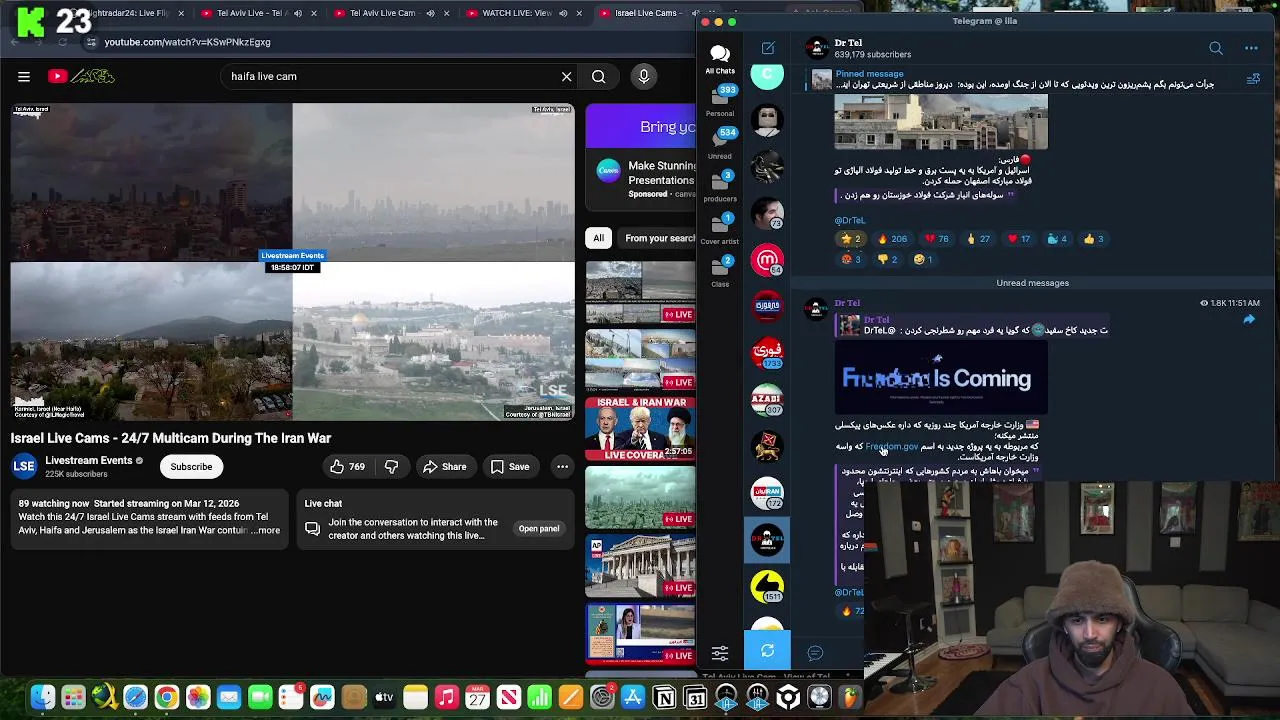Search within the Dr Tel channel

point(1216,48)
